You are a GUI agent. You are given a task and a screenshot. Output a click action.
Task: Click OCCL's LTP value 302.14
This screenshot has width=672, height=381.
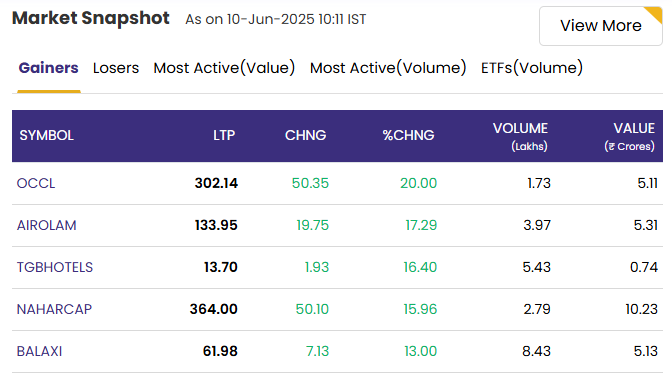216,183
